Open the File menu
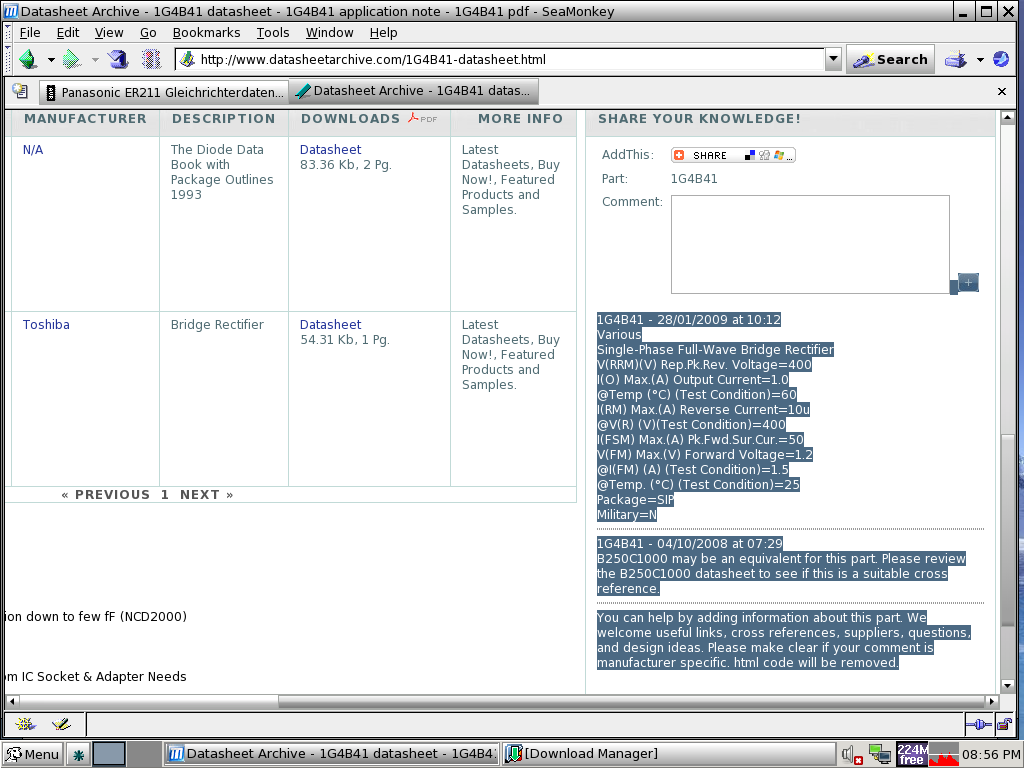The height and width of the screenshot is (768, 1024). 29,33
